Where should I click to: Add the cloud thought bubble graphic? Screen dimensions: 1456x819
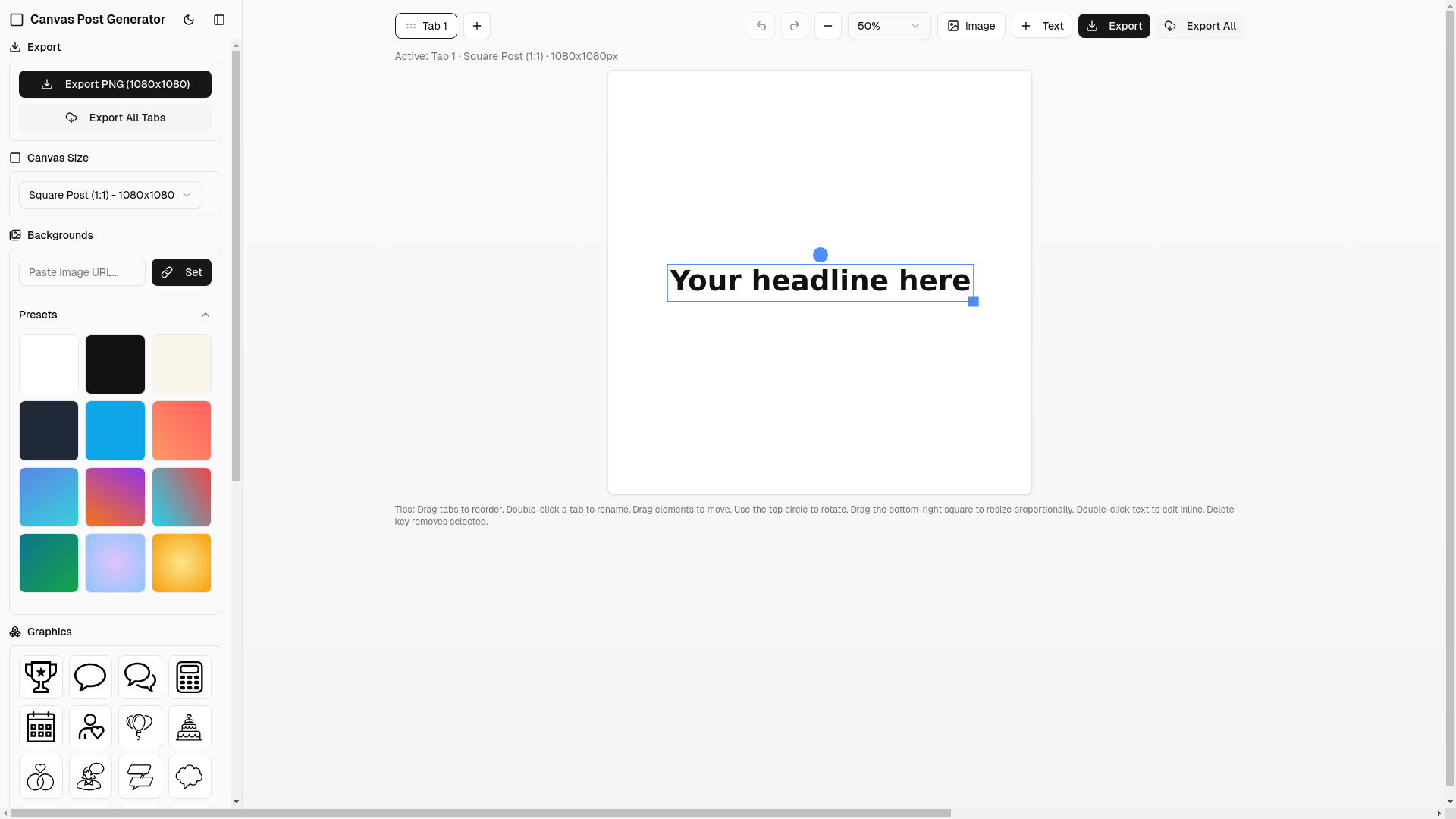click(x=190, y=777)
